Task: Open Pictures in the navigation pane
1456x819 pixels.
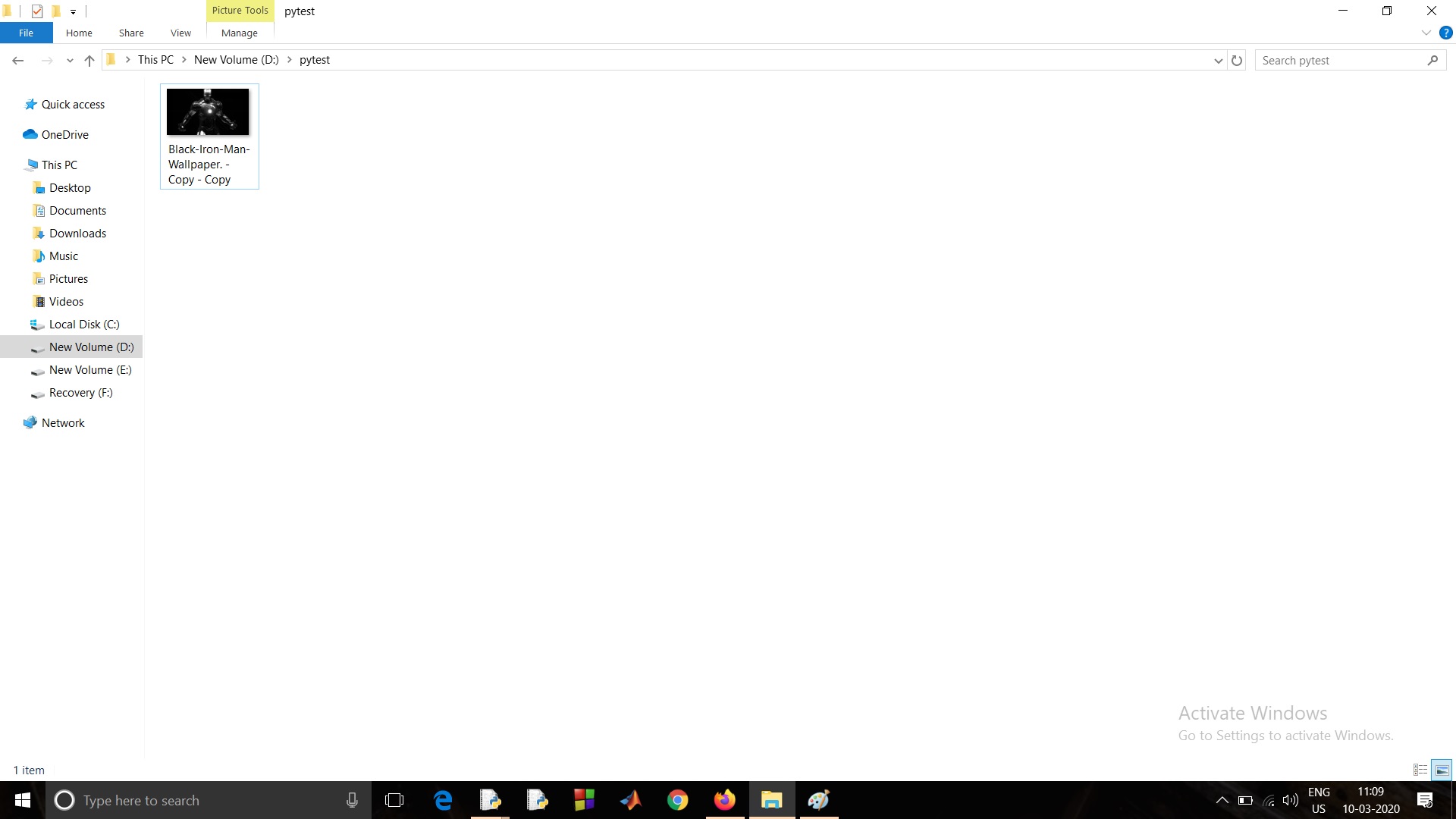Action: pyautogui.click(x=68, y=279)
